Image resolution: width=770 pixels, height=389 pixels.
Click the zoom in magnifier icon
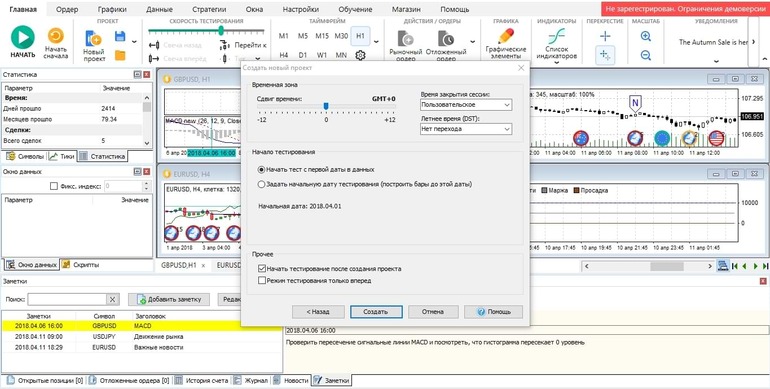[646, 36]
